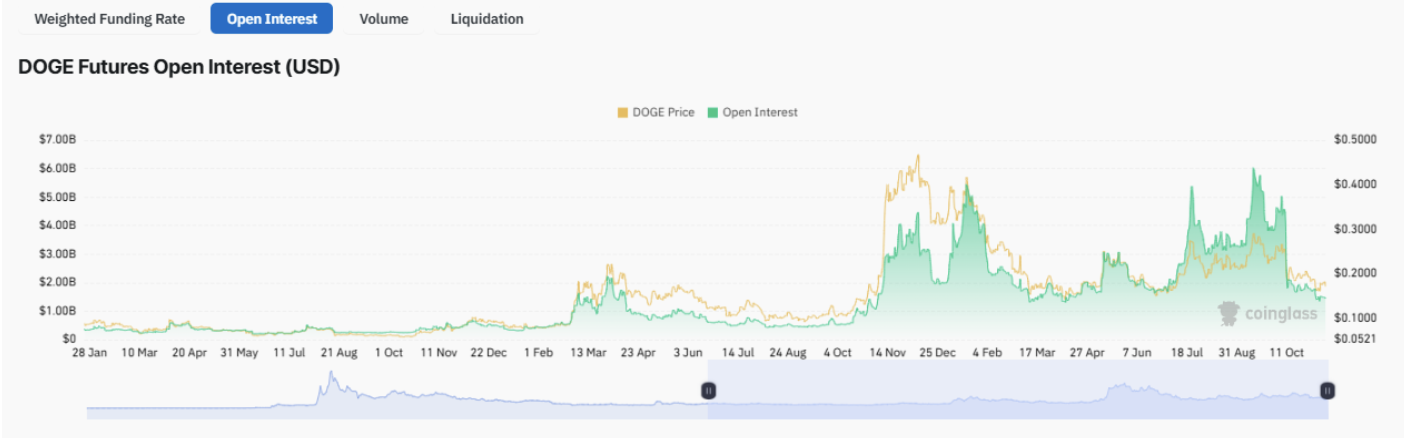
Task: Click the $0.3000 price axis label
Action: point(1354,229)
